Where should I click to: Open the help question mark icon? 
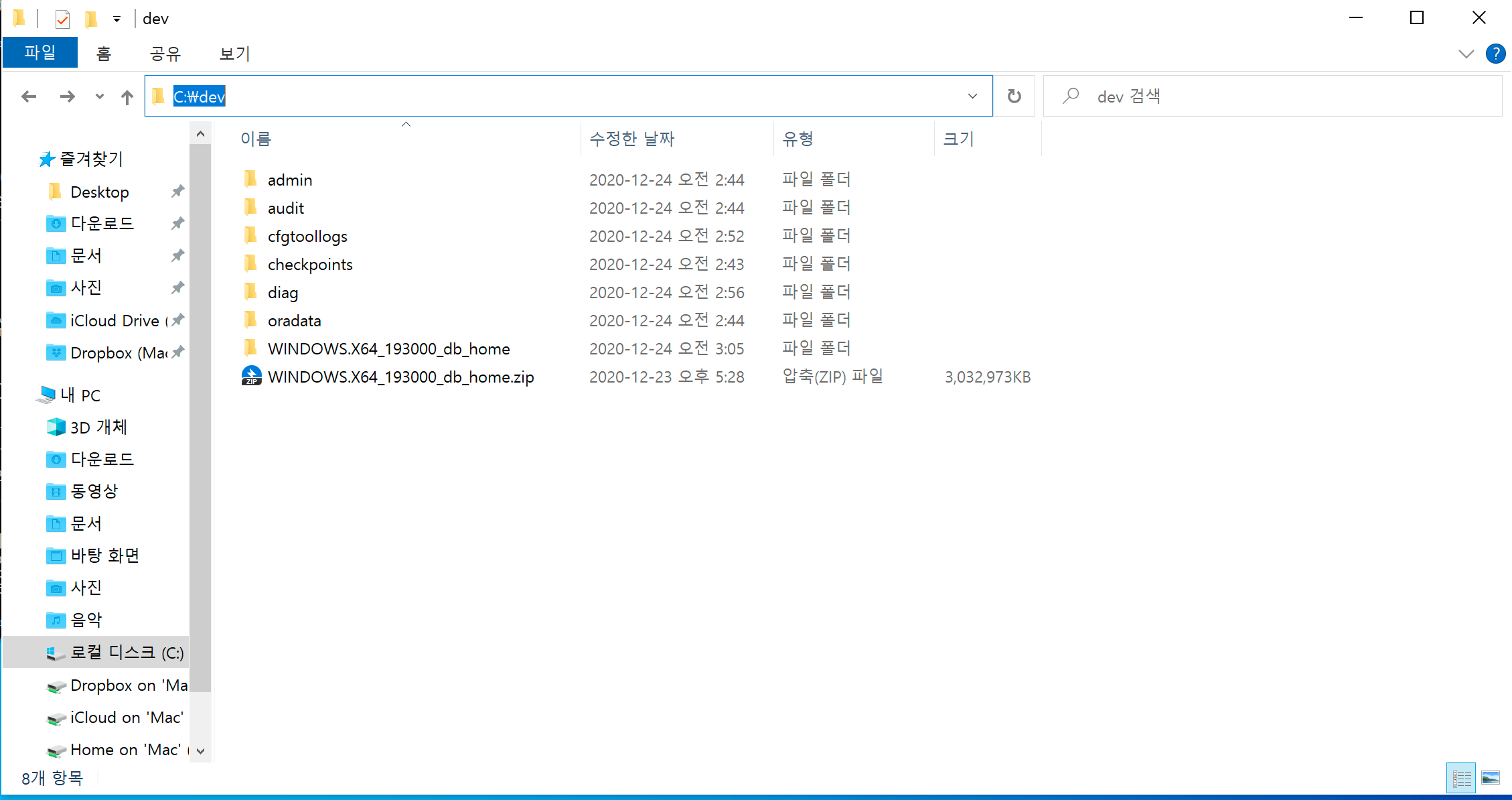pos(1495,54)
